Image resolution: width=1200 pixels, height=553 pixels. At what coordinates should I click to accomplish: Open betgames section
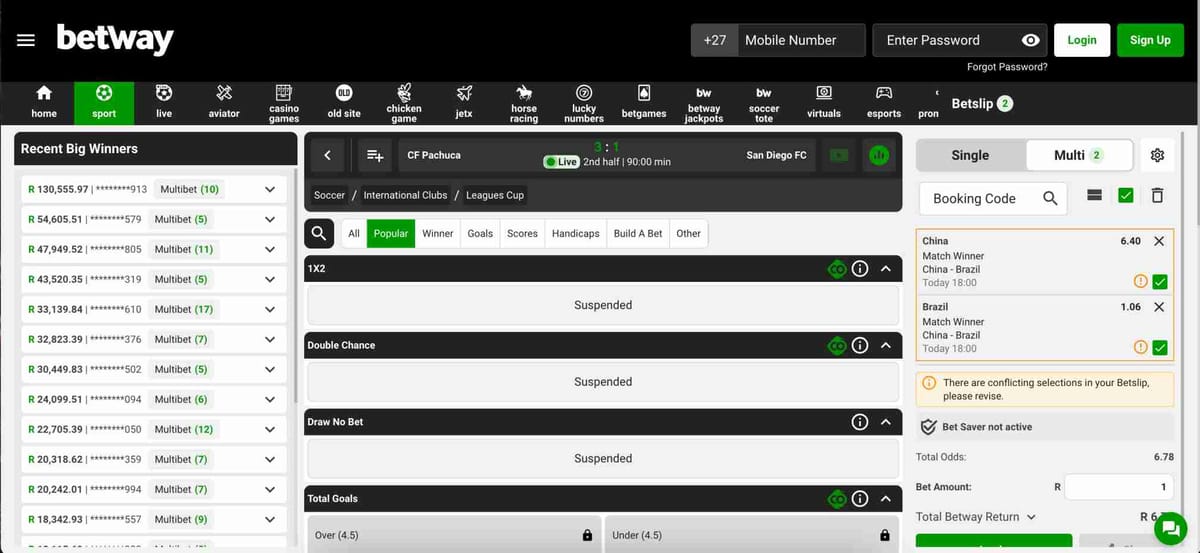[644, 102]
